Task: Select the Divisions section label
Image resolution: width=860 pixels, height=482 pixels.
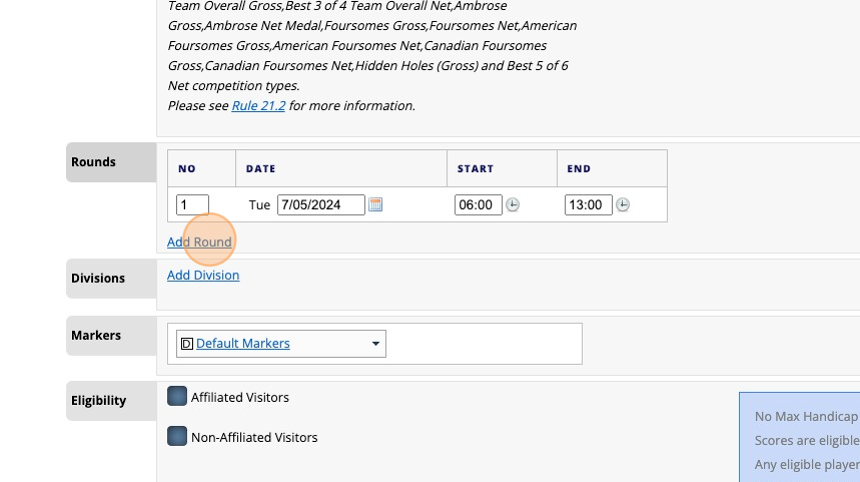Action: tap(98, 278)
